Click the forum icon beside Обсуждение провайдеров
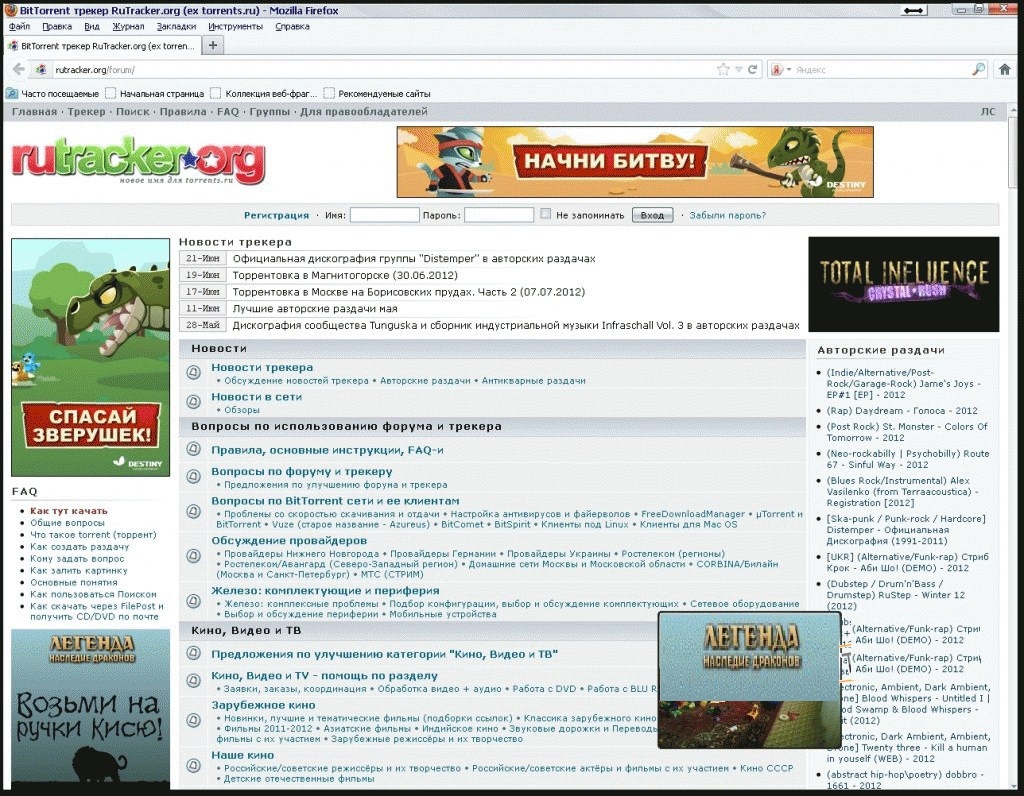This screenshot has width=1024, height=796. click(193, 556)
